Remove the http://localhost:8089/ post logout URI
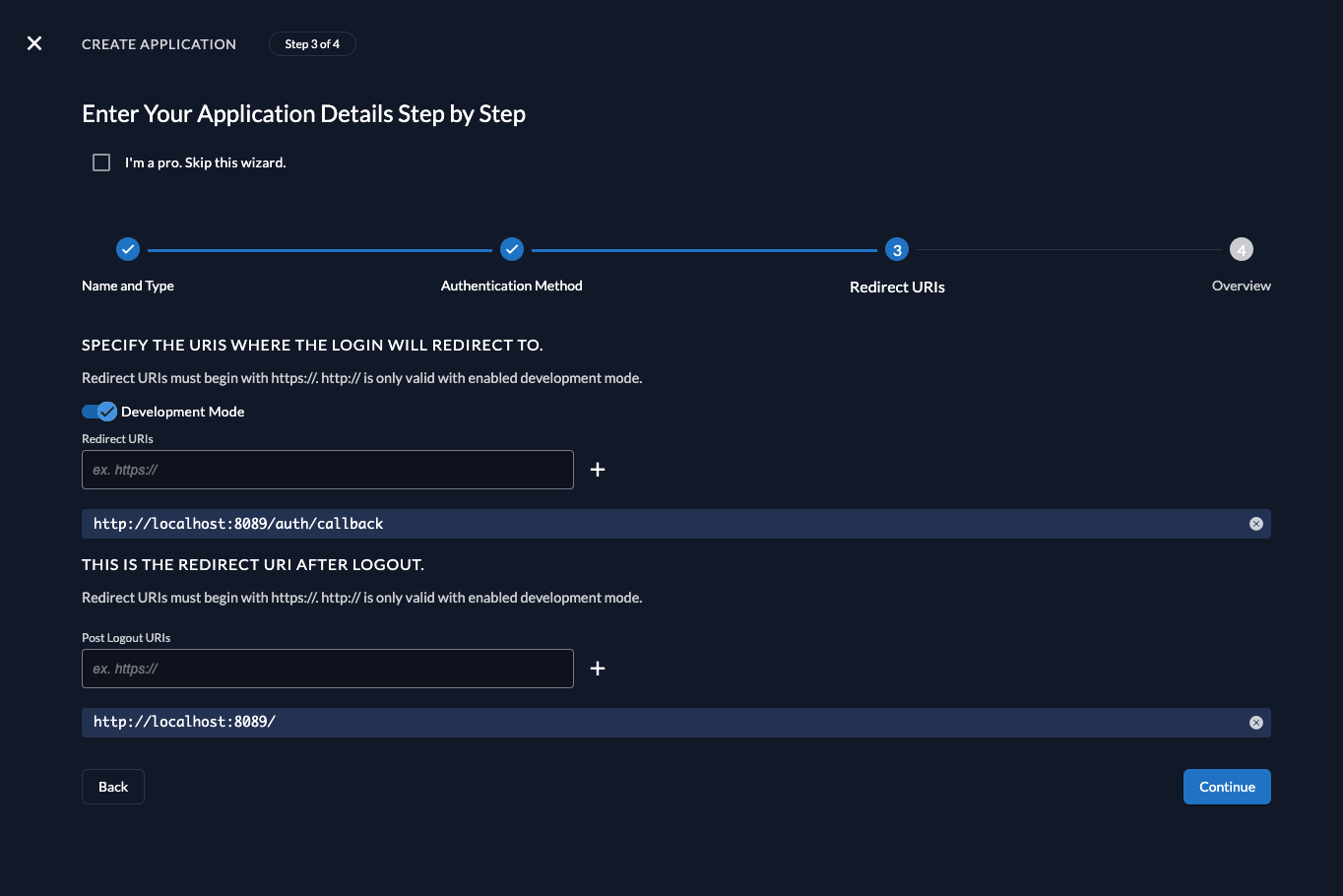Image resolution: width=1343 pixels, height=896 pixels. (x=1255, y=722)
